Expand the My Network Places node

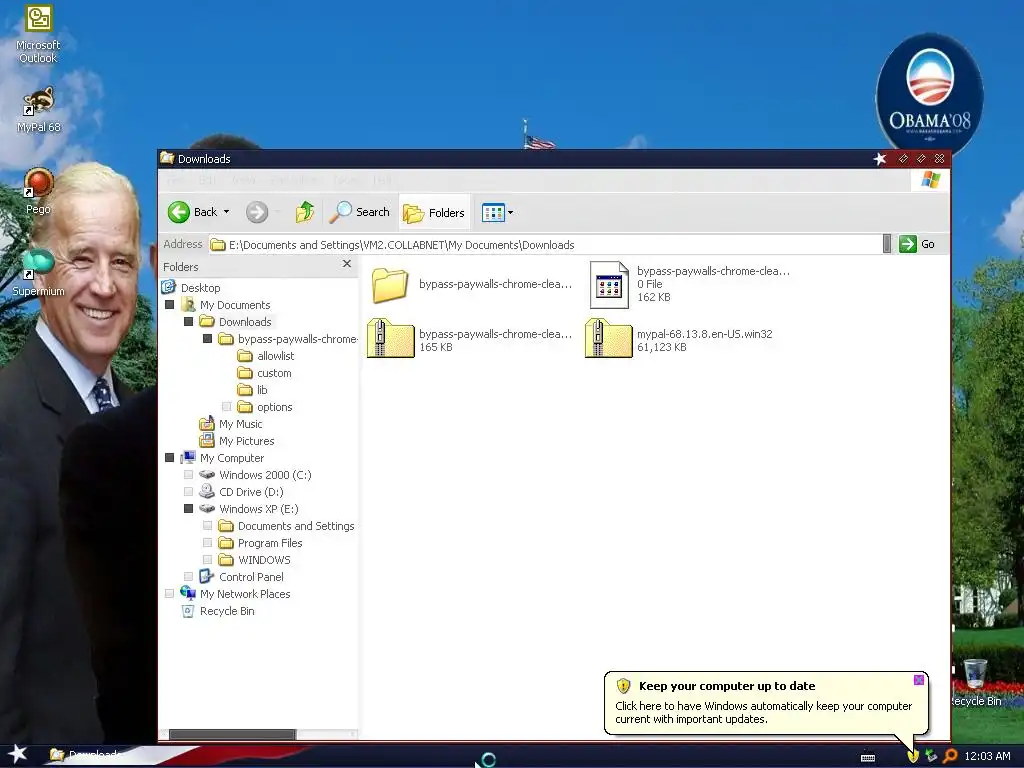click(x=170, y=594)
